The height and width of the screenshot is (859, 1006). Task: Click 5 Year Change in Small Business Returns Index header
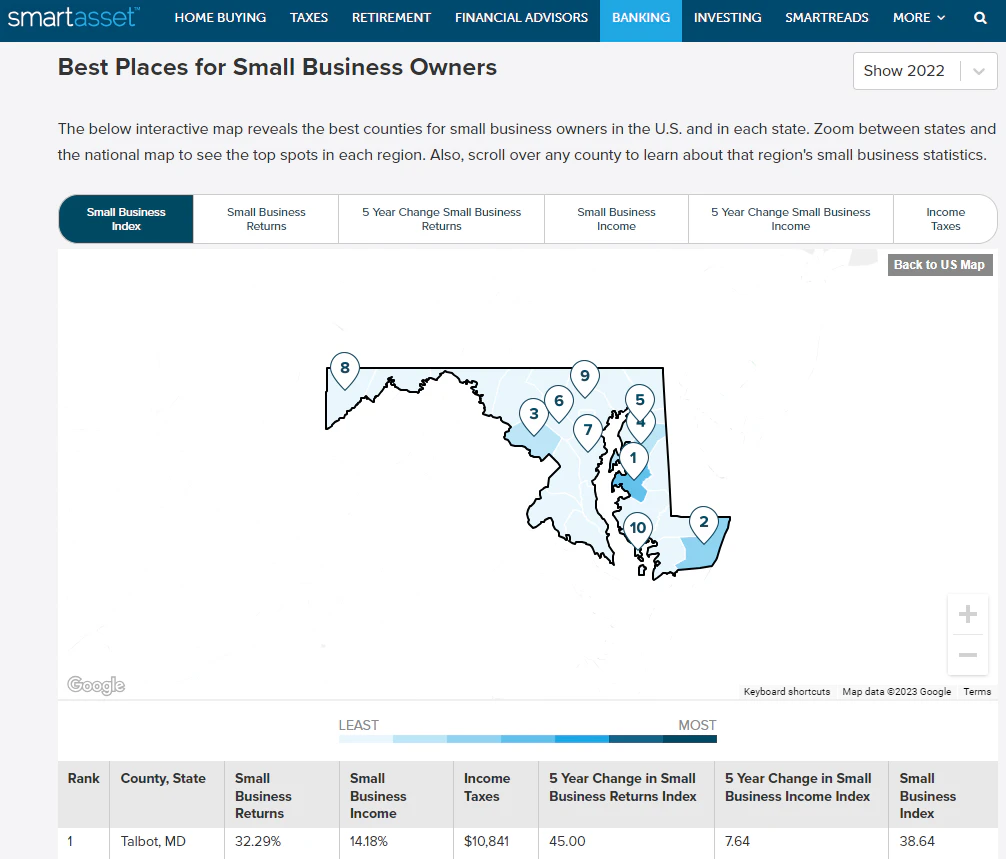pos(626,795)
